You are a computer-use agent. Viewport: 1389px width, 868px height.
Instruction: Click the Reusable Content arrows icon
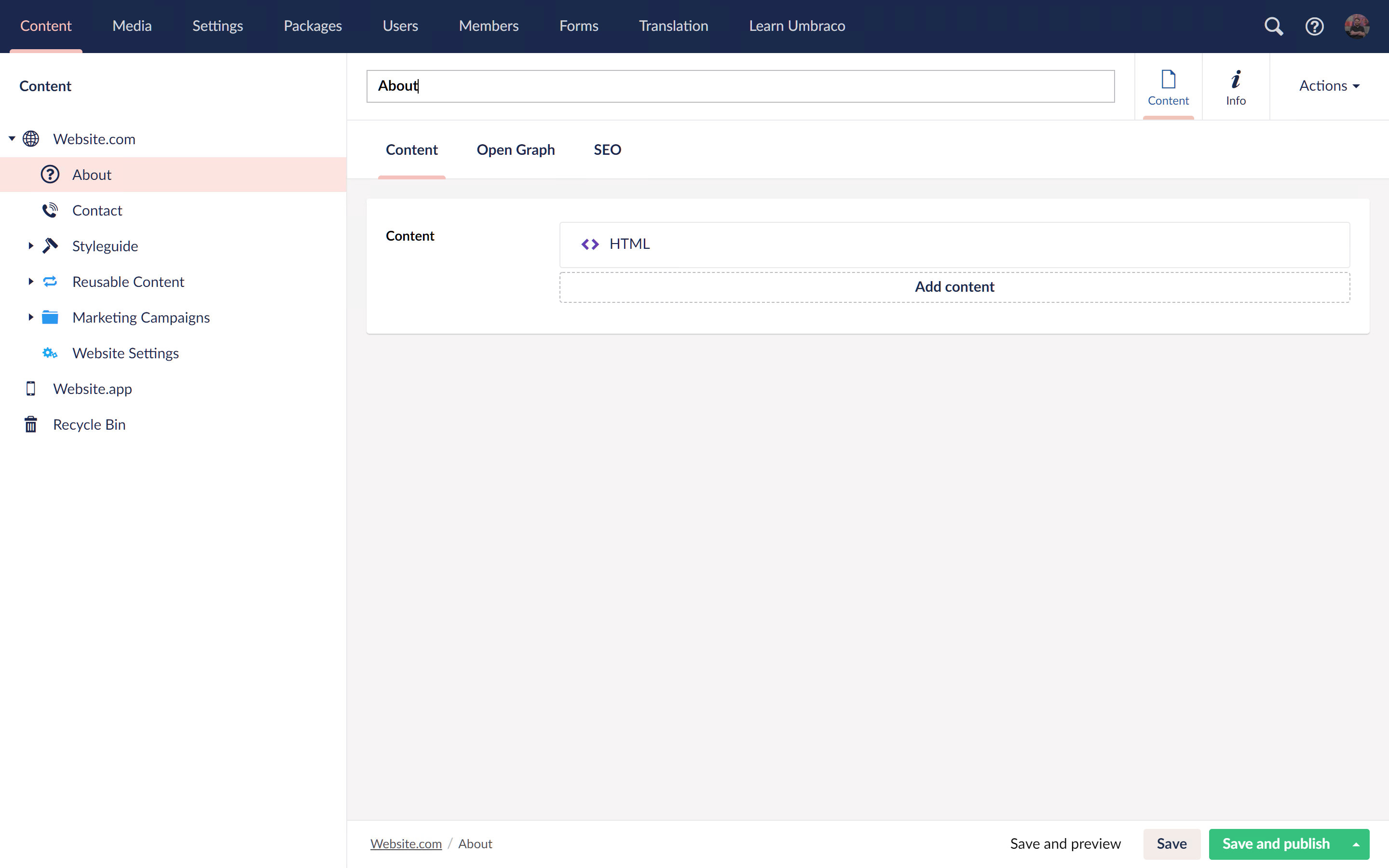[50, 281]
